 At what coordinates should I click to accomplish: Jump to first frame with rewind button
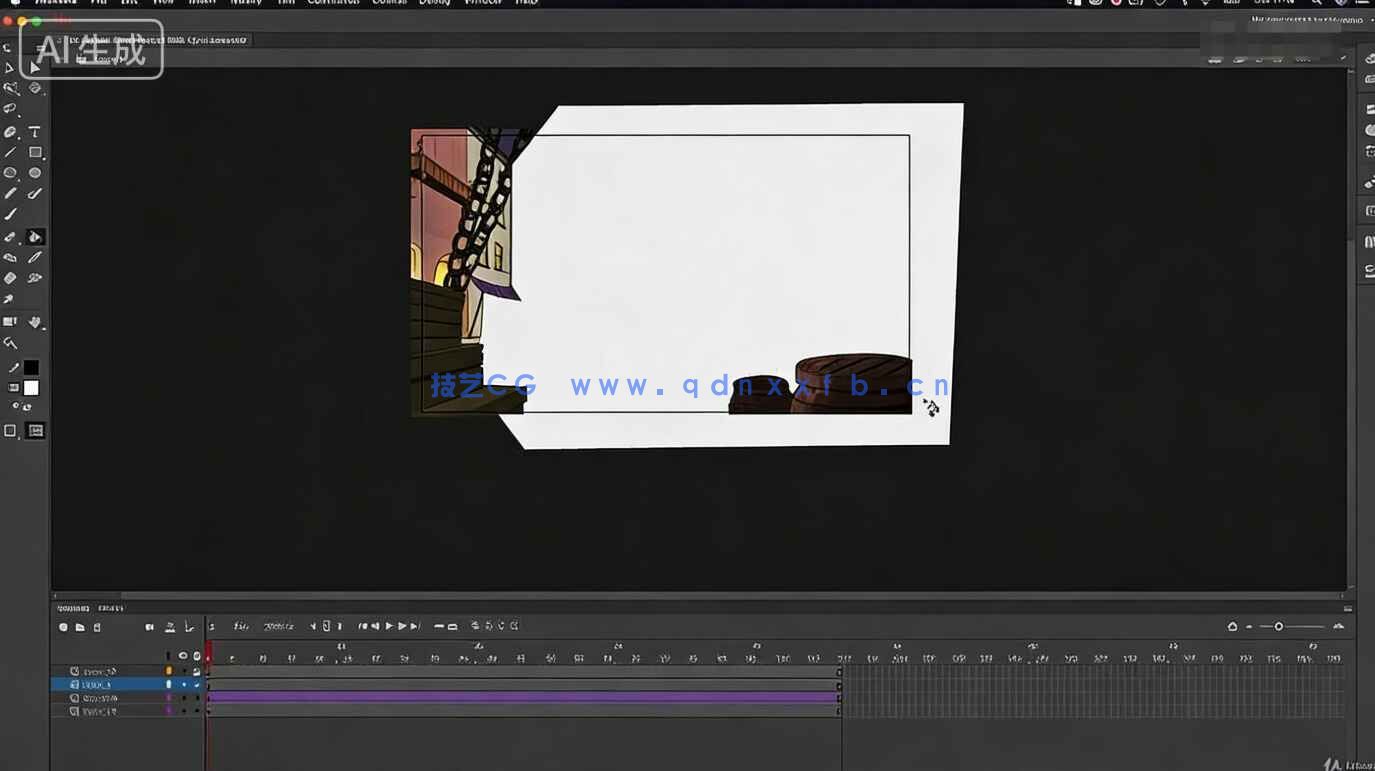coord(363,625)
